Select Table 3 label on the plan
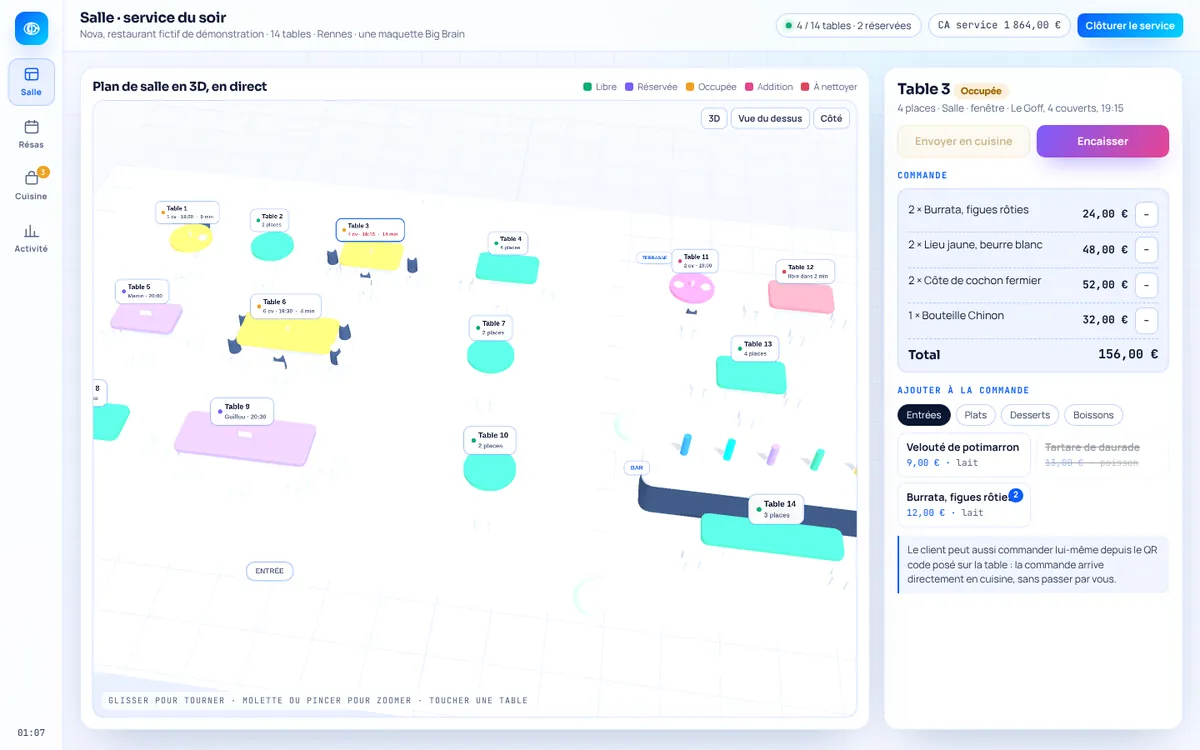Image resolution: width=1200 pixels, height=750 pixels. 370,230
